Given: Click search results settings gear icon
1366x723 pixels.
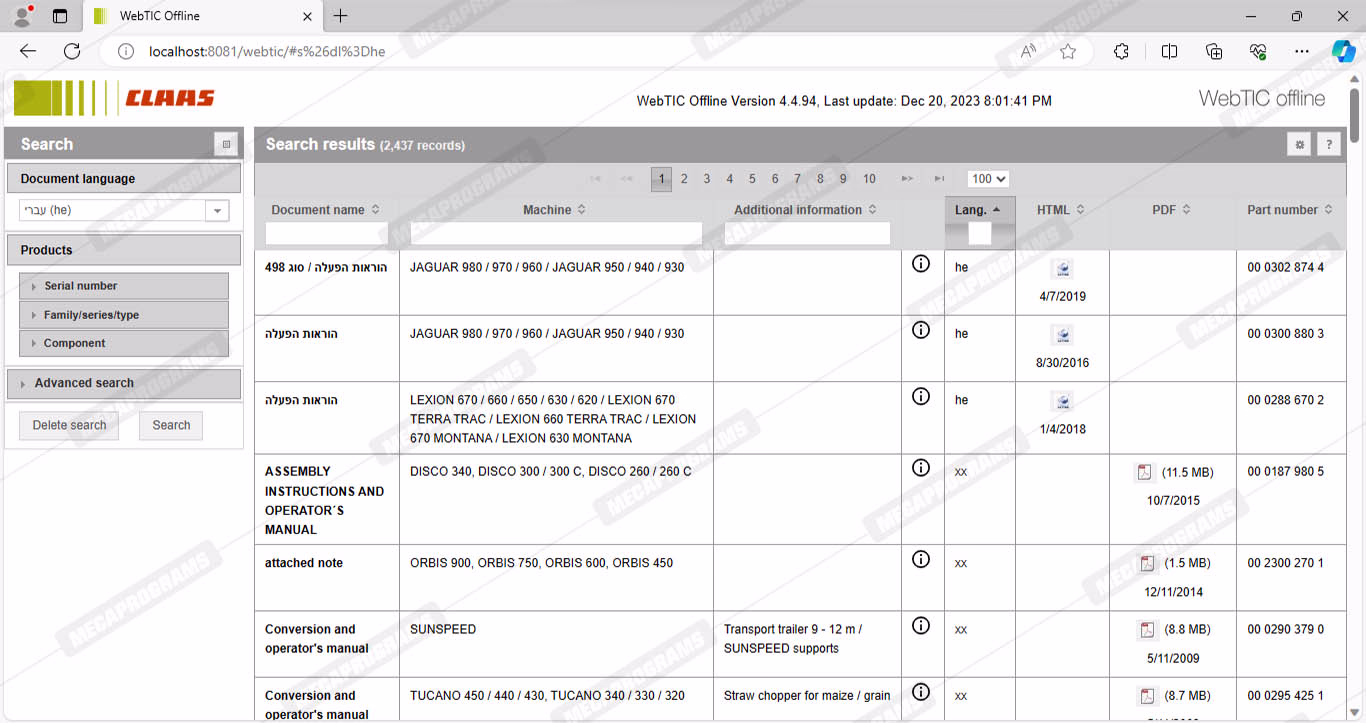Looking at the screenshot, I should (1299, 145).
